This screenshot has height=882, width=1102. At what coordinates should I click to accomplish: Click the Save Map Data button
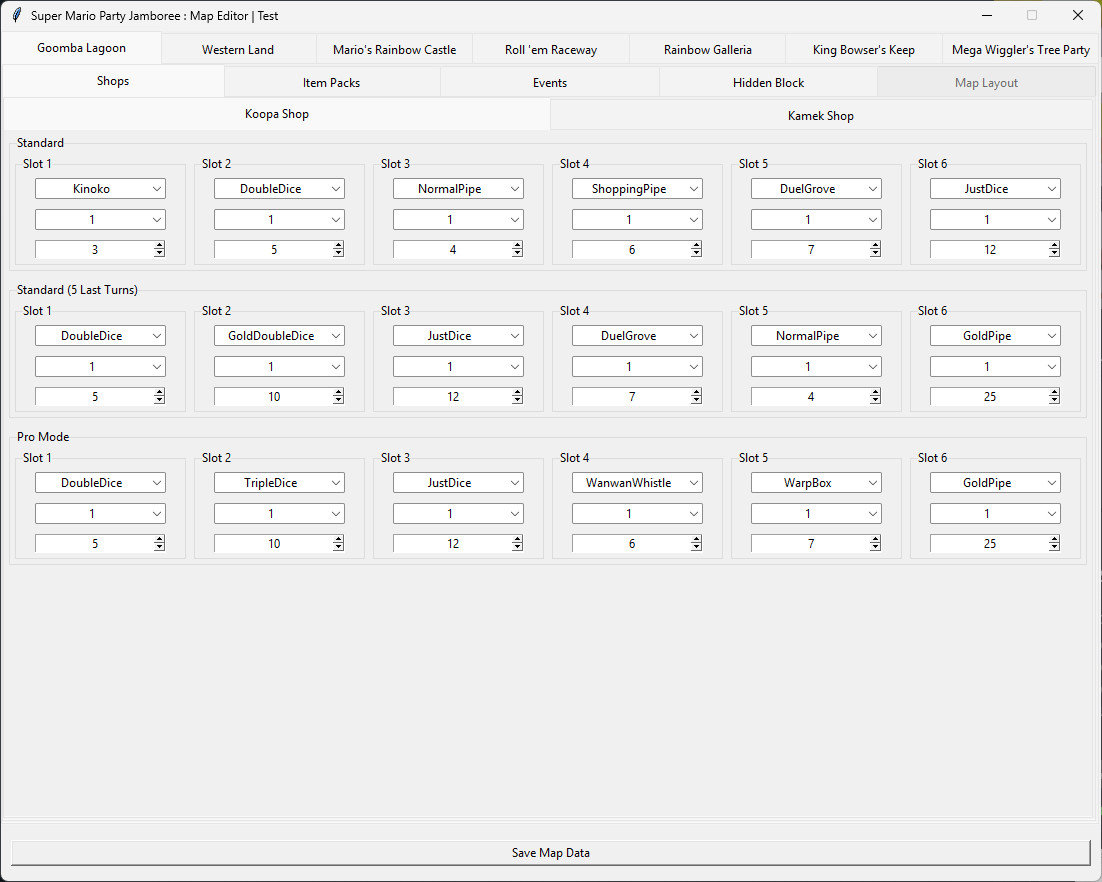[550, 852]
